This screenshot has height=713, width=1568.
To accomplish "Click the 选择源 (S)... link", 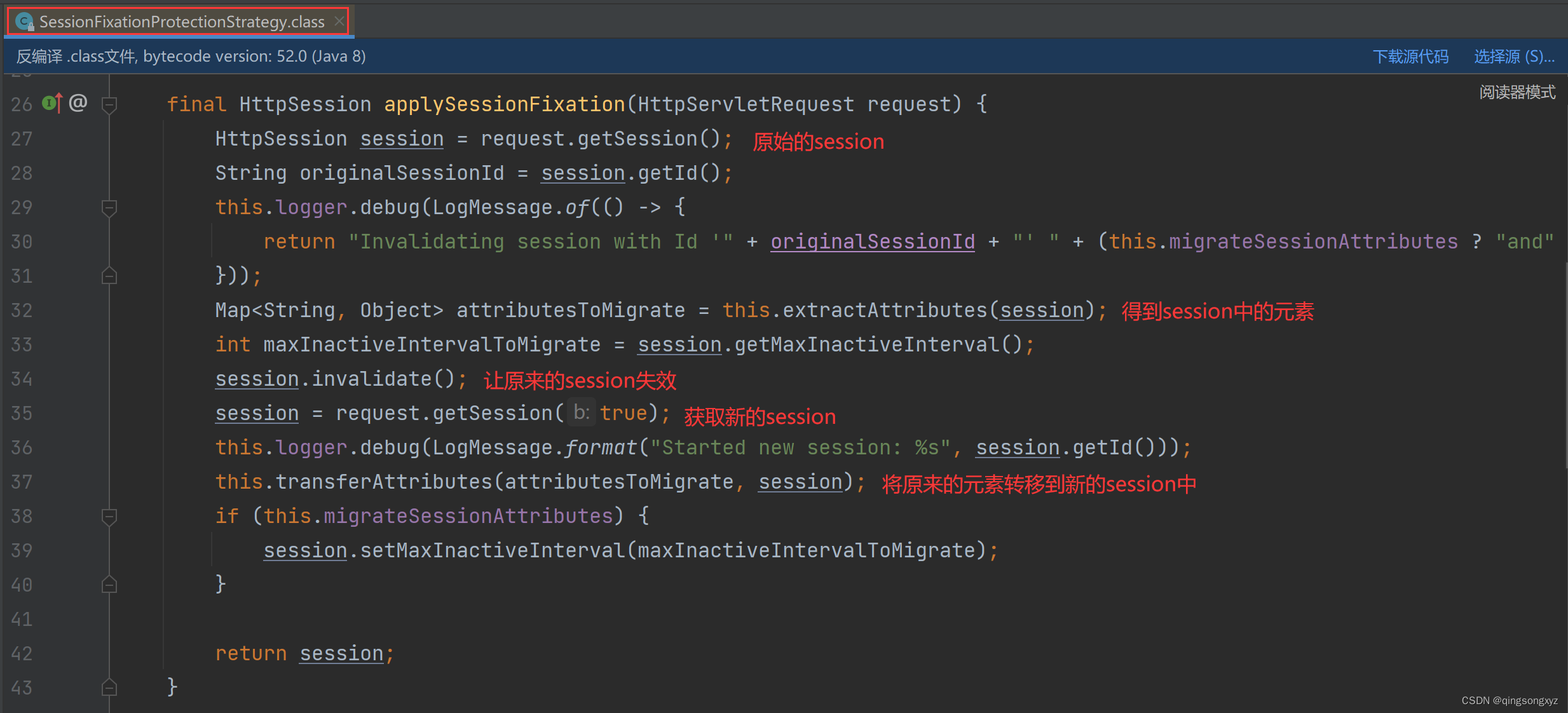I will click(1514, 57).
